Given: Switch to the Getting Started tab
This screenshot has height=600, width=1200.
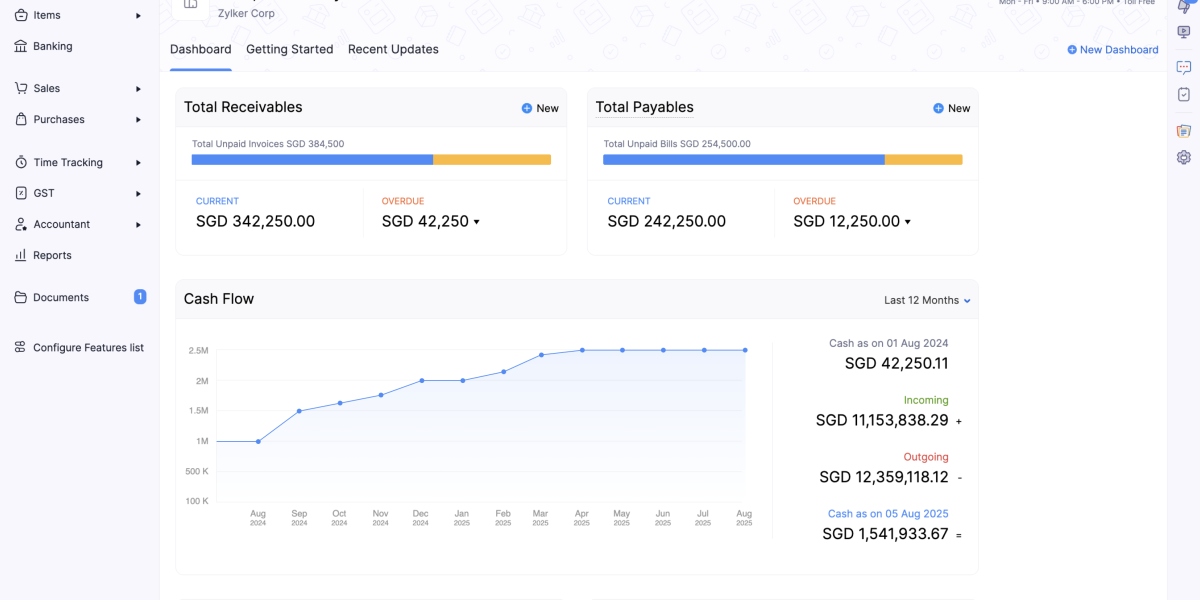Looking at the screenshot, I should 289,49.
